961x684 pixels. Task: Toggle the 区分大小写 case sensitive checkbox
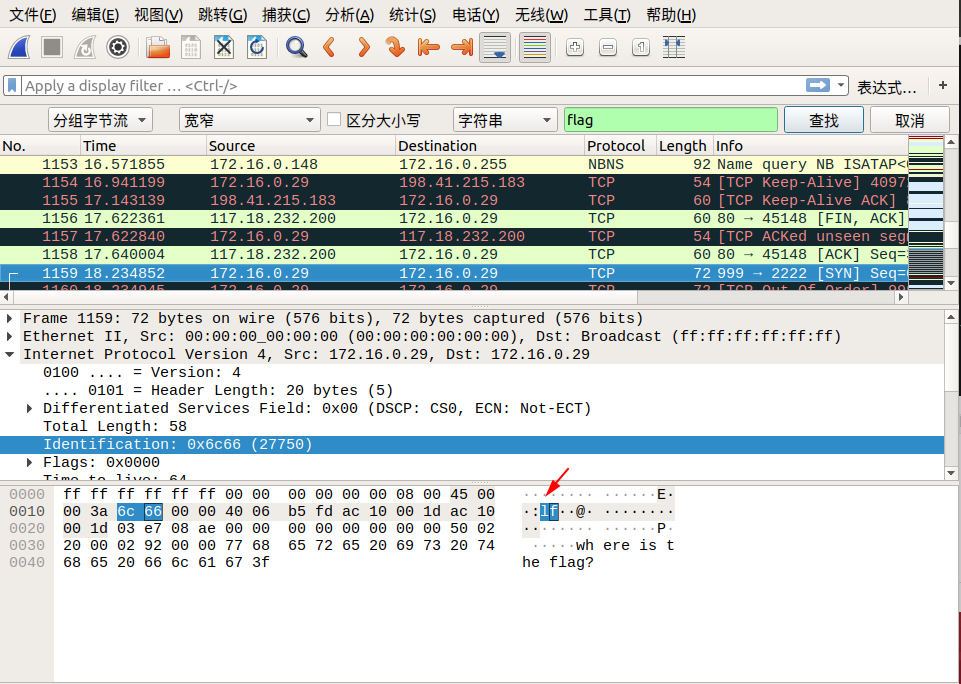pyautogui.click(x=335, y=120)
